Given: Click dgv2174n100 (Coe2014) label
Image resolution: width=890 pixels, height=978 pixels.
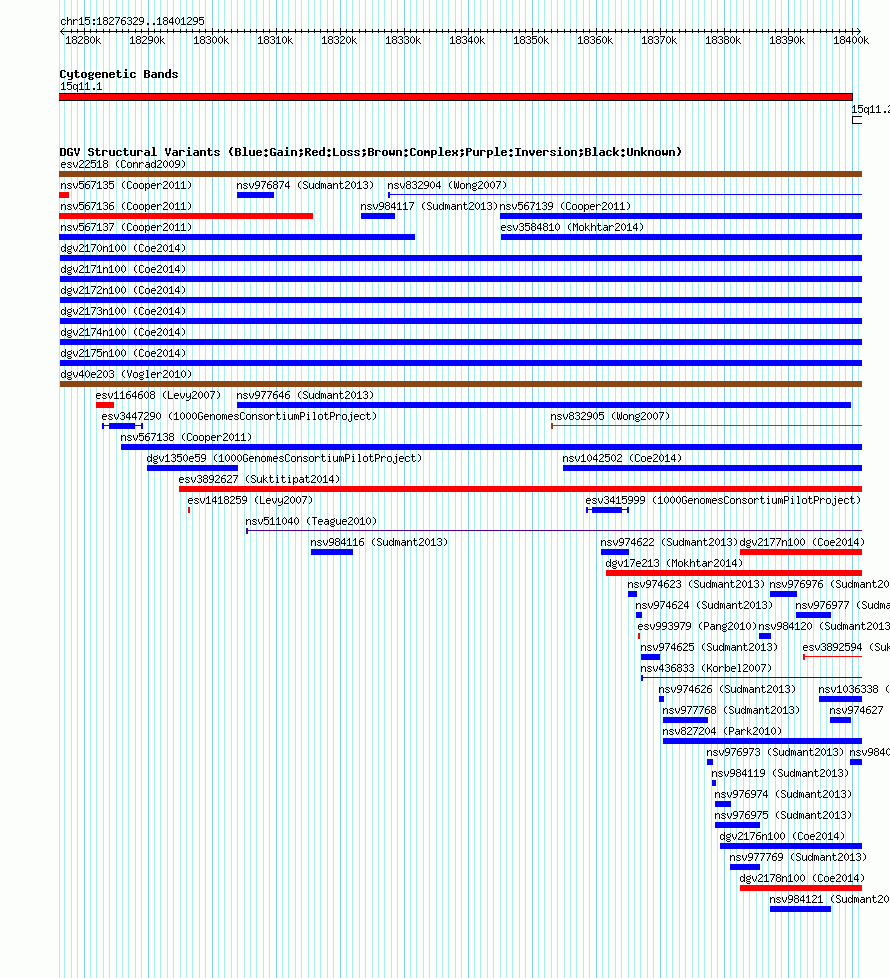Looking at the screenshot, I should [123, 332].
